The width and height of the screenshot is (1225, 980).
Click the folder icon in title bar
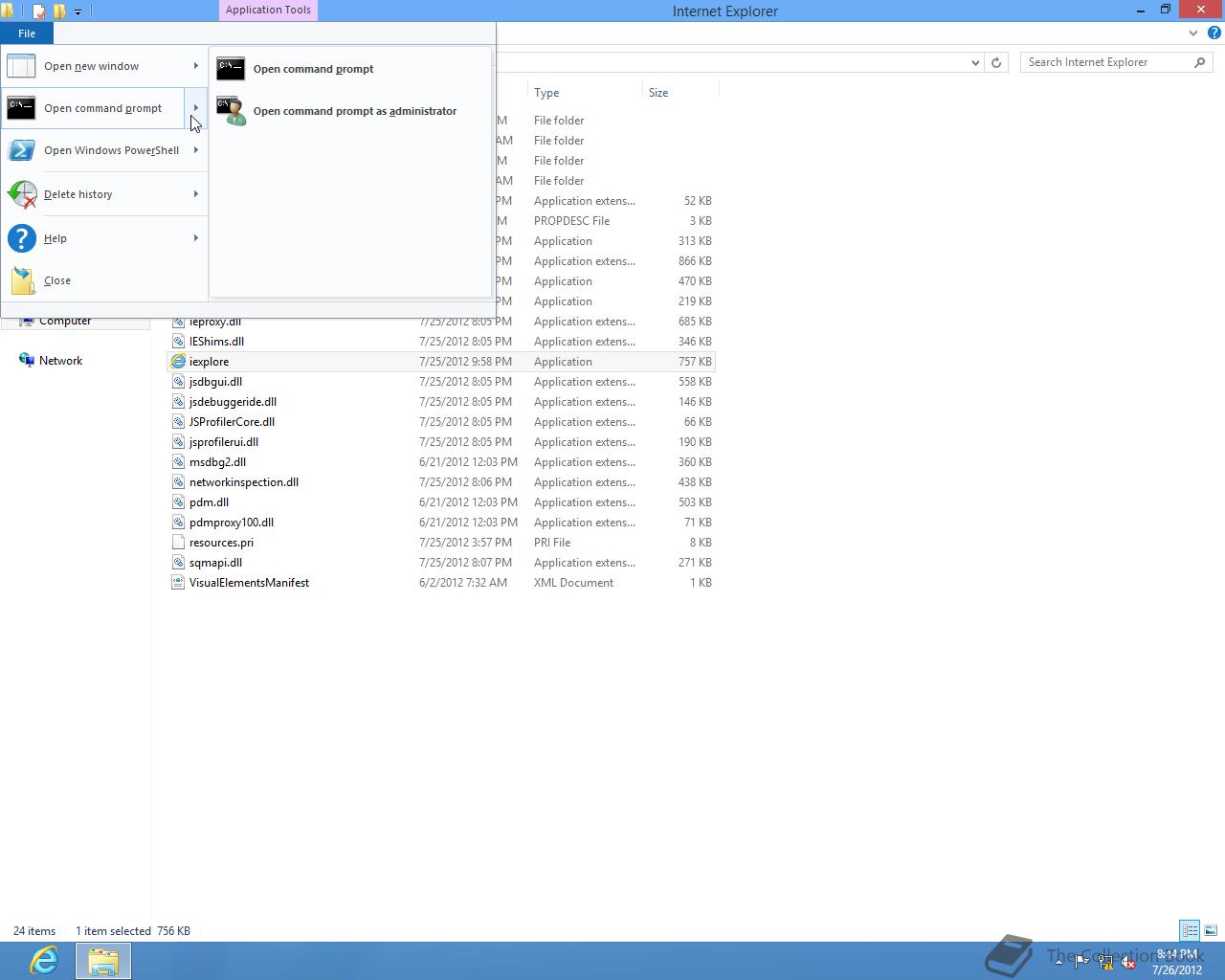(x=6, y=11)
